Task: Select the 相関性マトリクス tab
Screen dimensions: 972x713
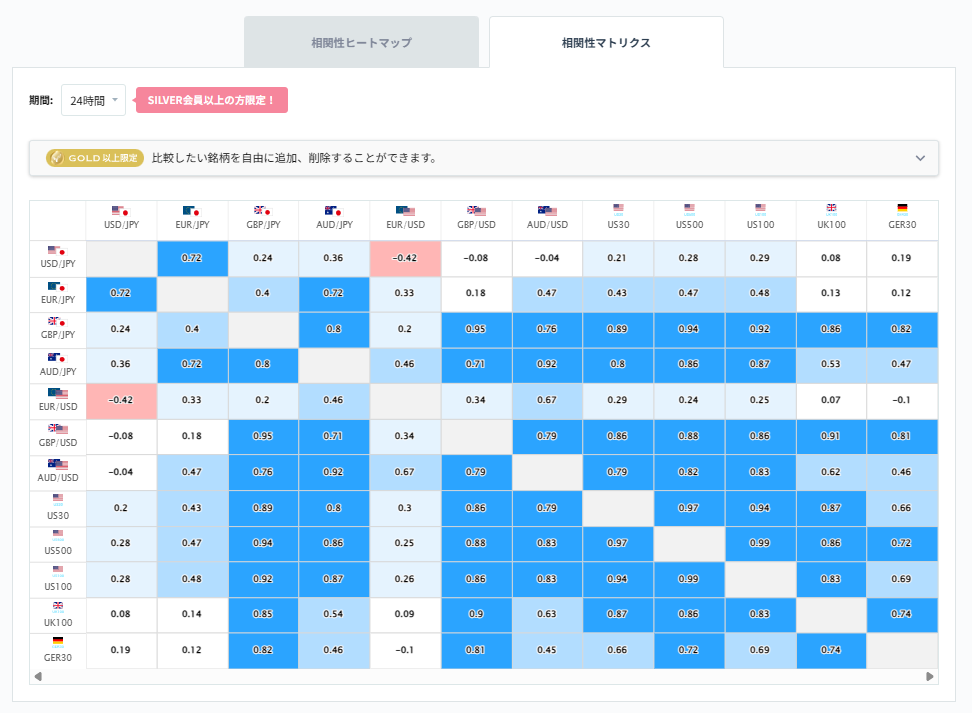Action: (x=604, y=41)
